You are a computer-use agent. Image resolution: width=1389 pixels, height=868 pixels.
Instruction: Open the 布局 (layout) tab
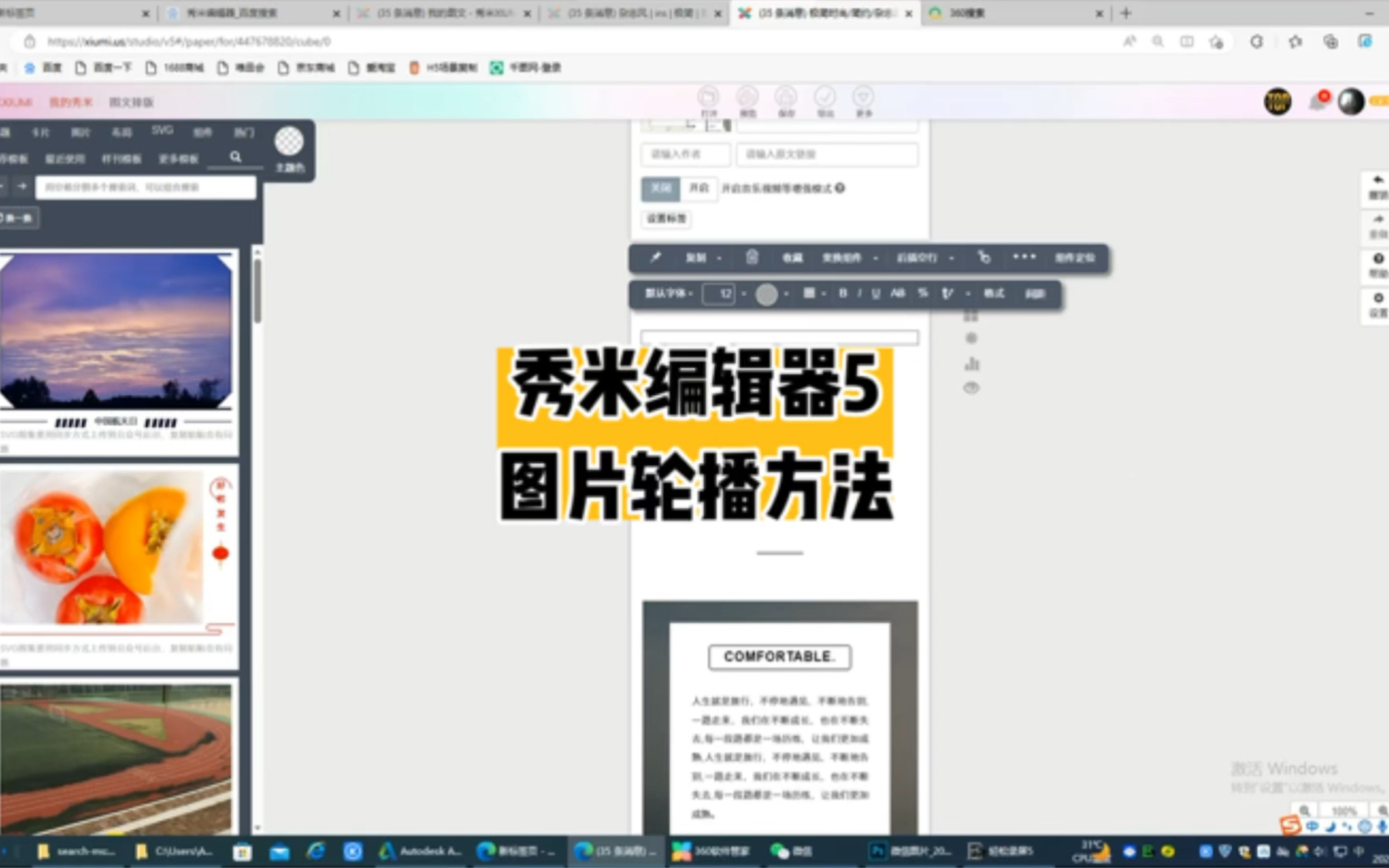(121, 133)
